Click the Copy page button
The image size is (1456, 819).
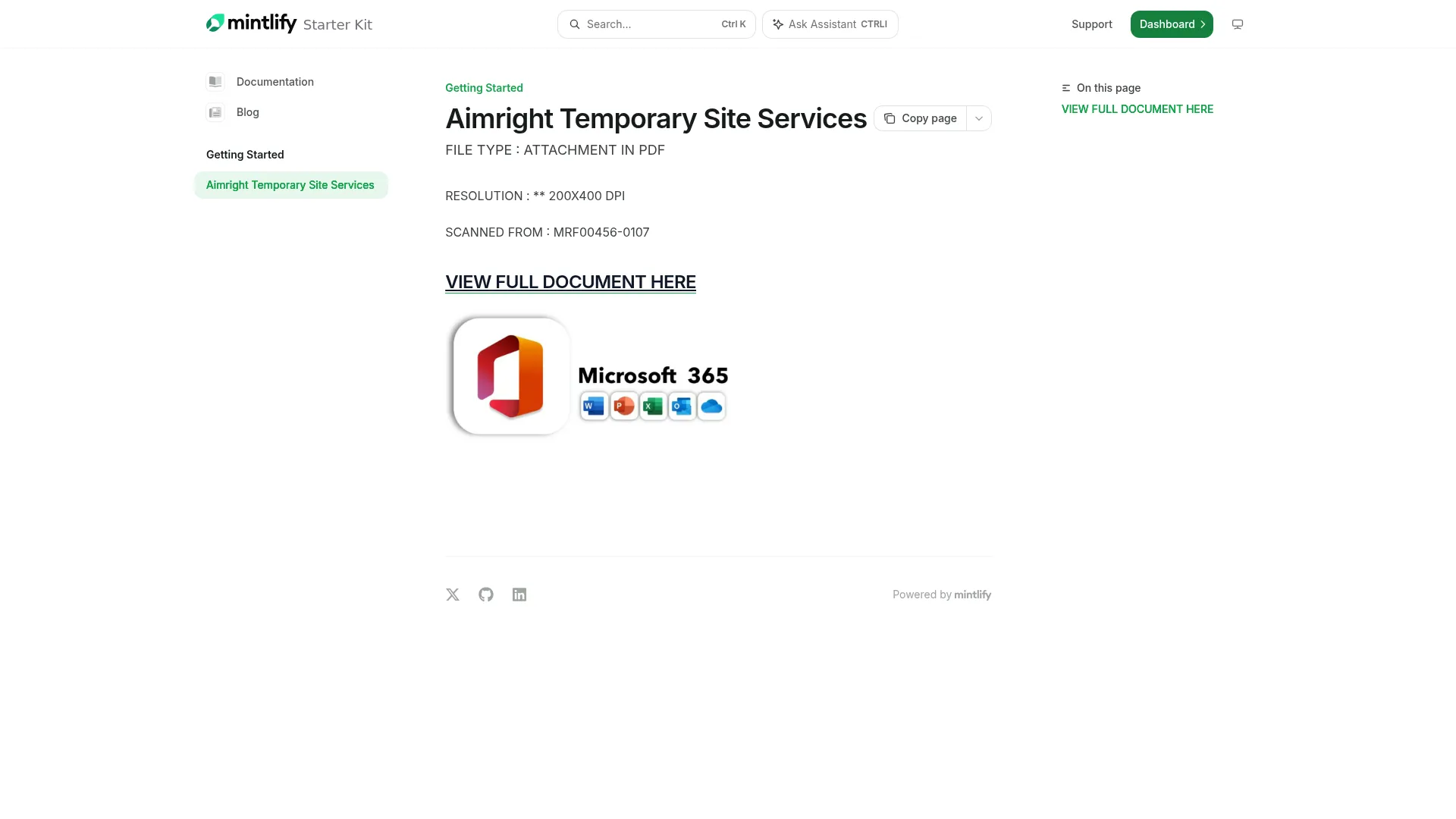[x=920, y=118]
